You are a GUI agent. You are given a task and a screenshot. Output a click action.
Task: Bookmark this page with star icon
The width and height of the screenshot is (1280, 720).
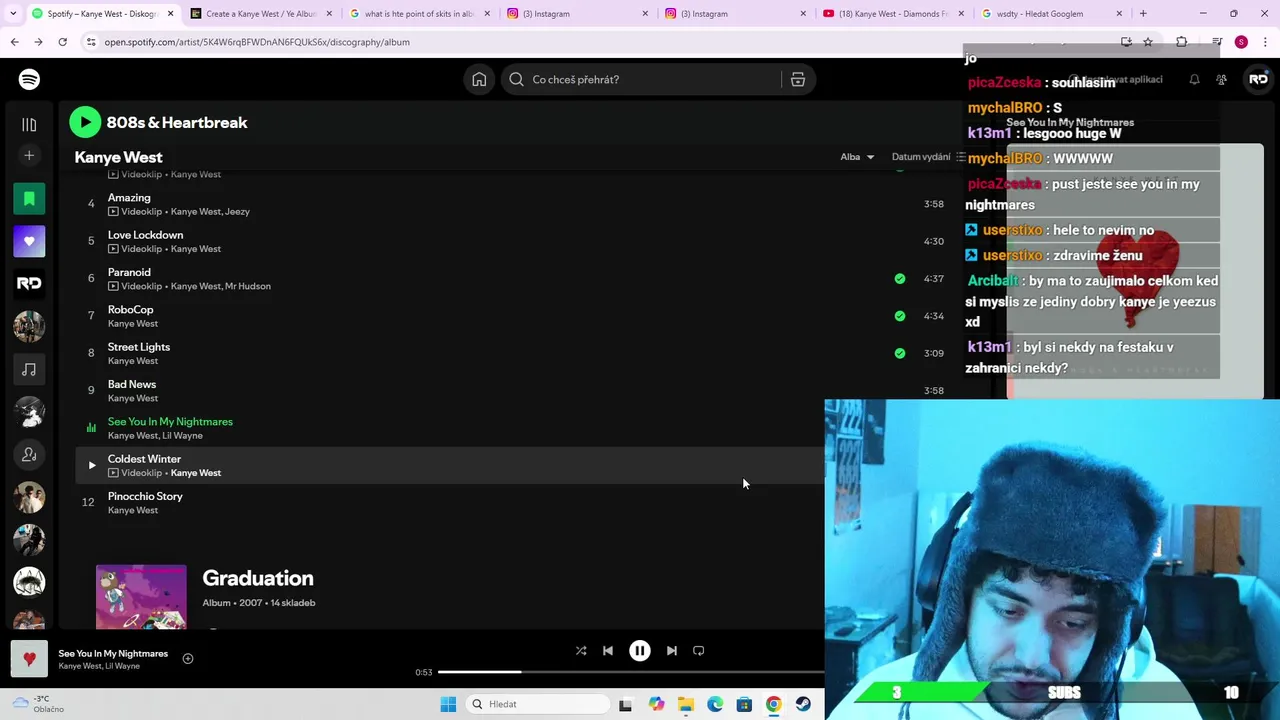pyautogui.click(x=1148, y=42)
